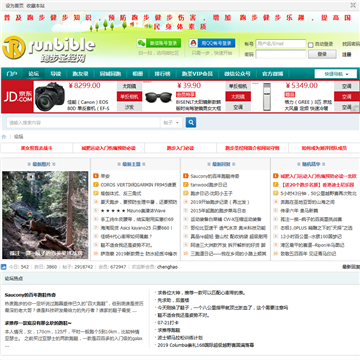Click the 沙发 button in the JD ad

click(x=129, y=107)
